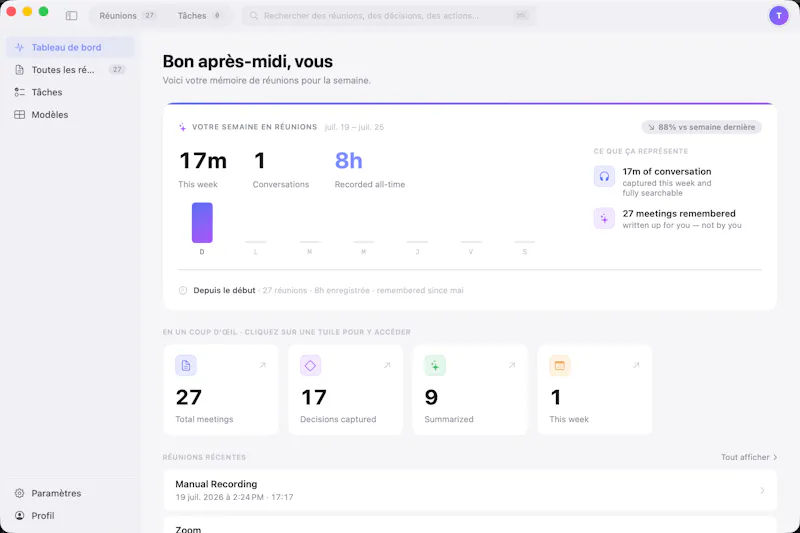The width and height of the screenshot is (800, 533).
Task: Open the user avatar T menu
Action: (779, 16)
